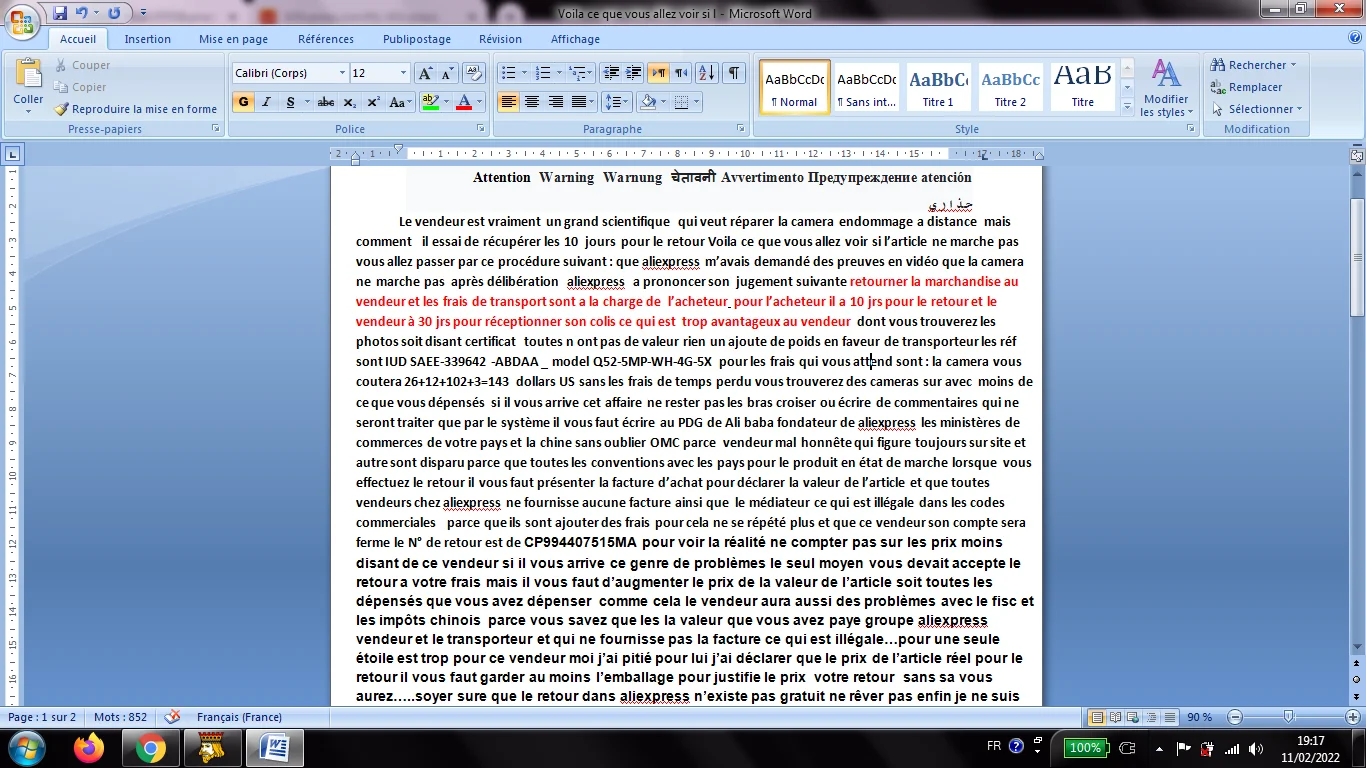Apply the Sans interligne style
This screenshot has width=1366, height=768.
pyautogui.click(x=866, y=86)
